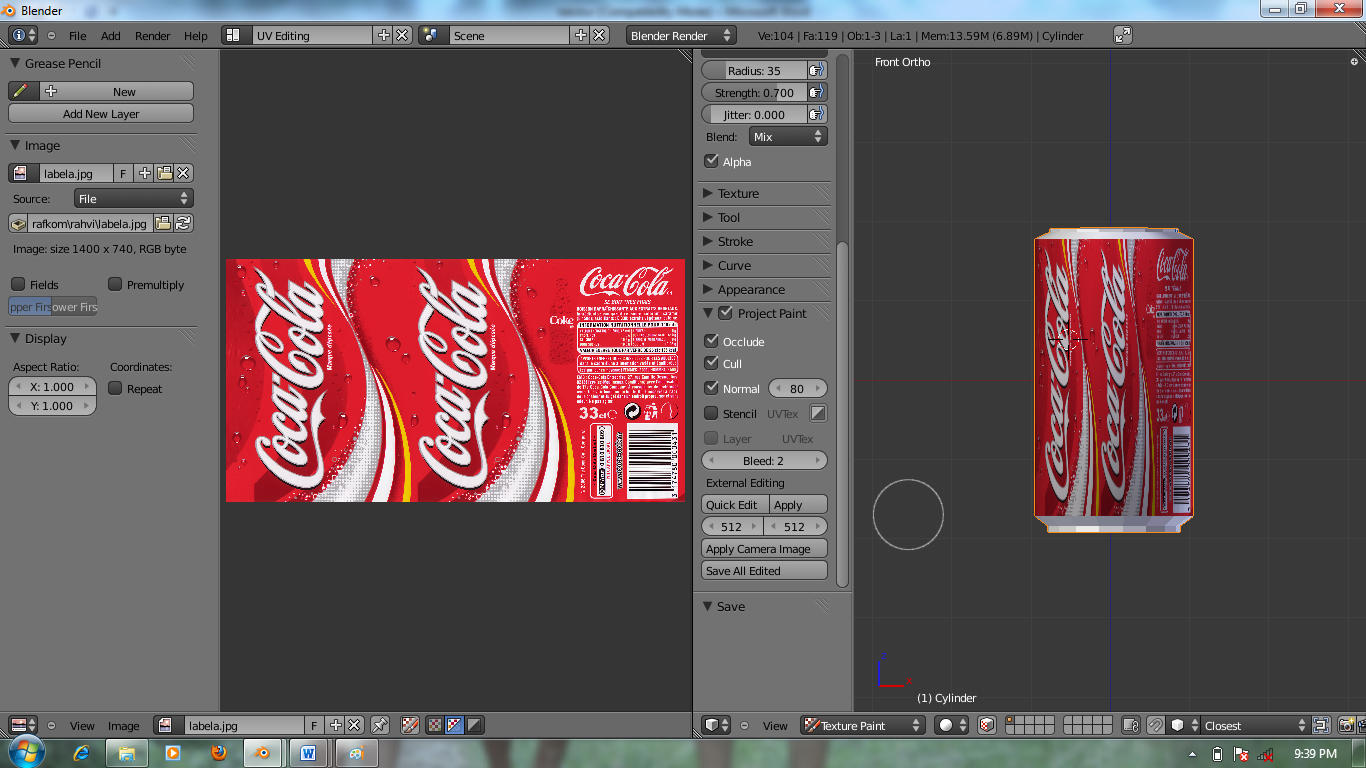Click the Quick Edit button
This screenshot has height=768, width=1366.
735,505
